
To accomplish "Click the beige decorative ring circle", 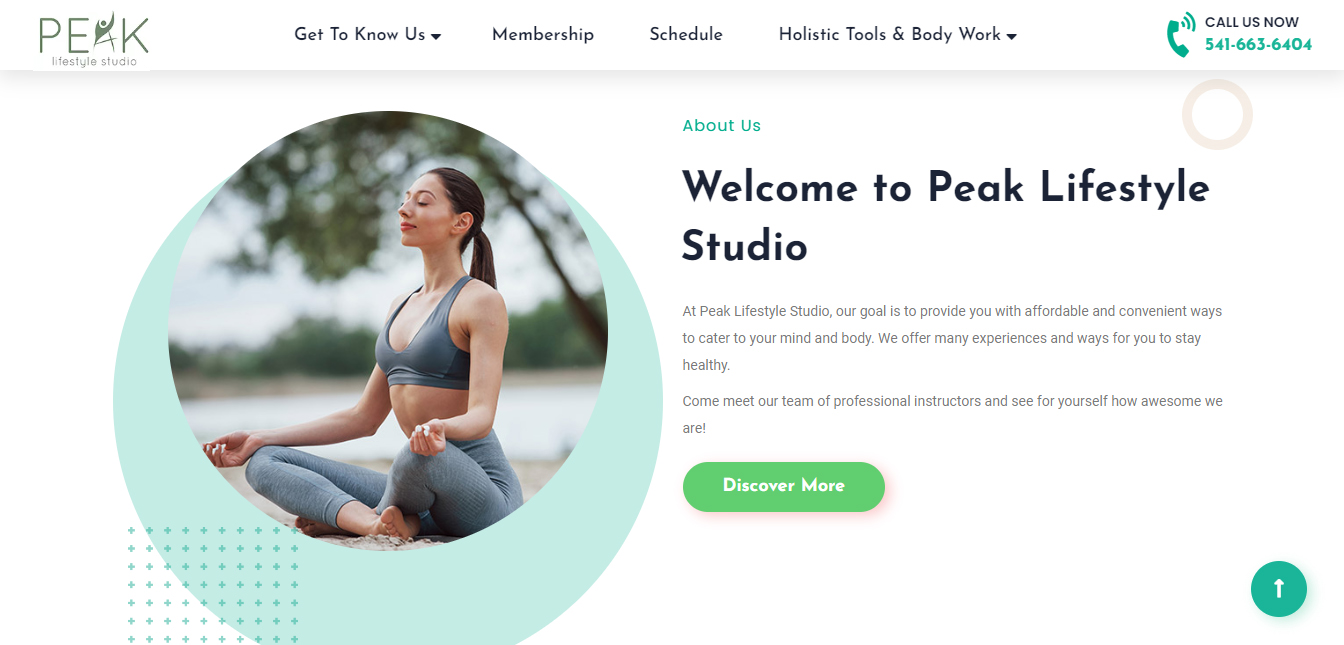I will 1217,114.
